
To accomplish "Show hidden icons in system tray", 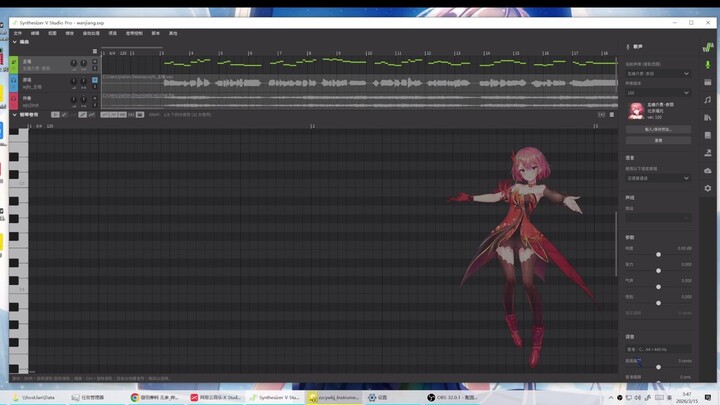I will point(611,398).
